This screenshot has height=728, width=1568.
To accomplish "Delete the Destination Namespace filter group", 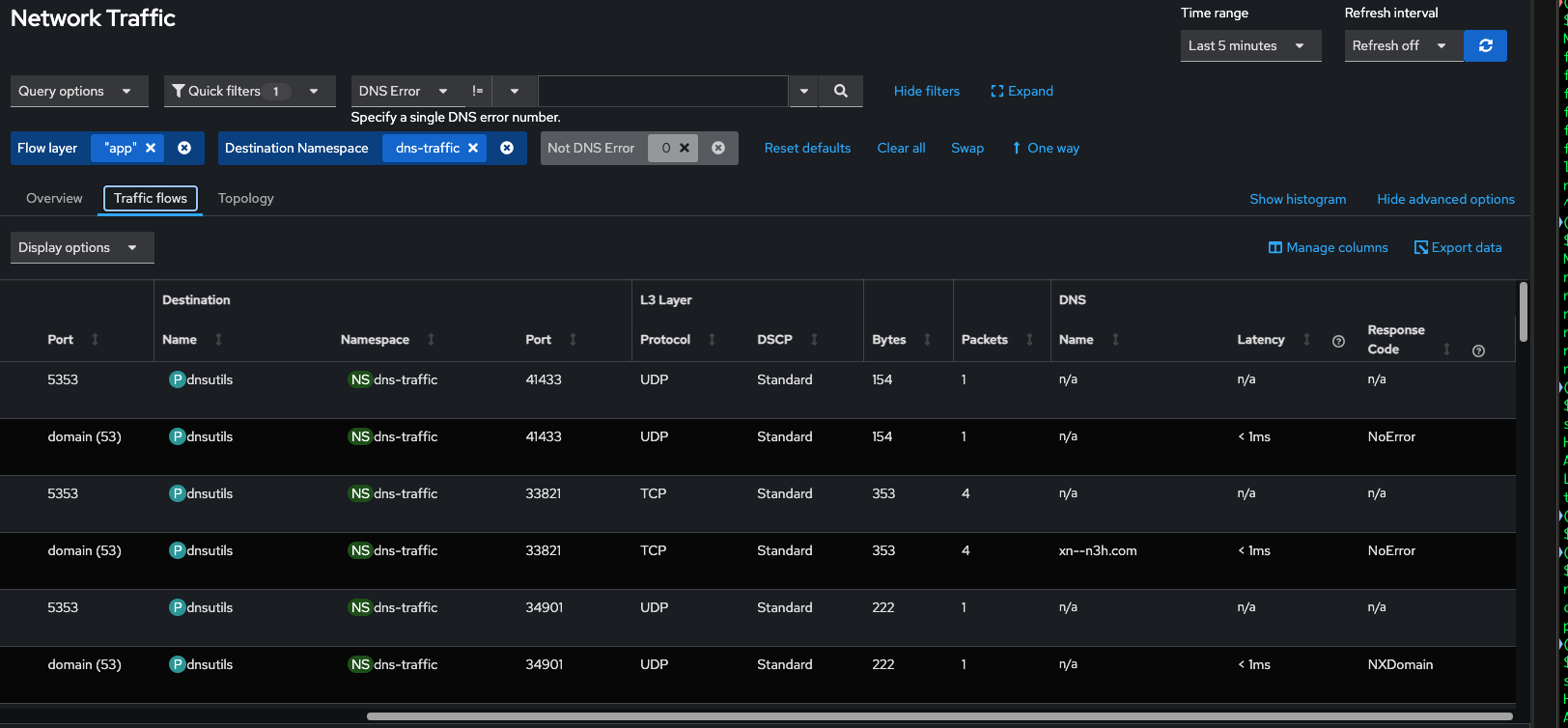I will 507,148.
